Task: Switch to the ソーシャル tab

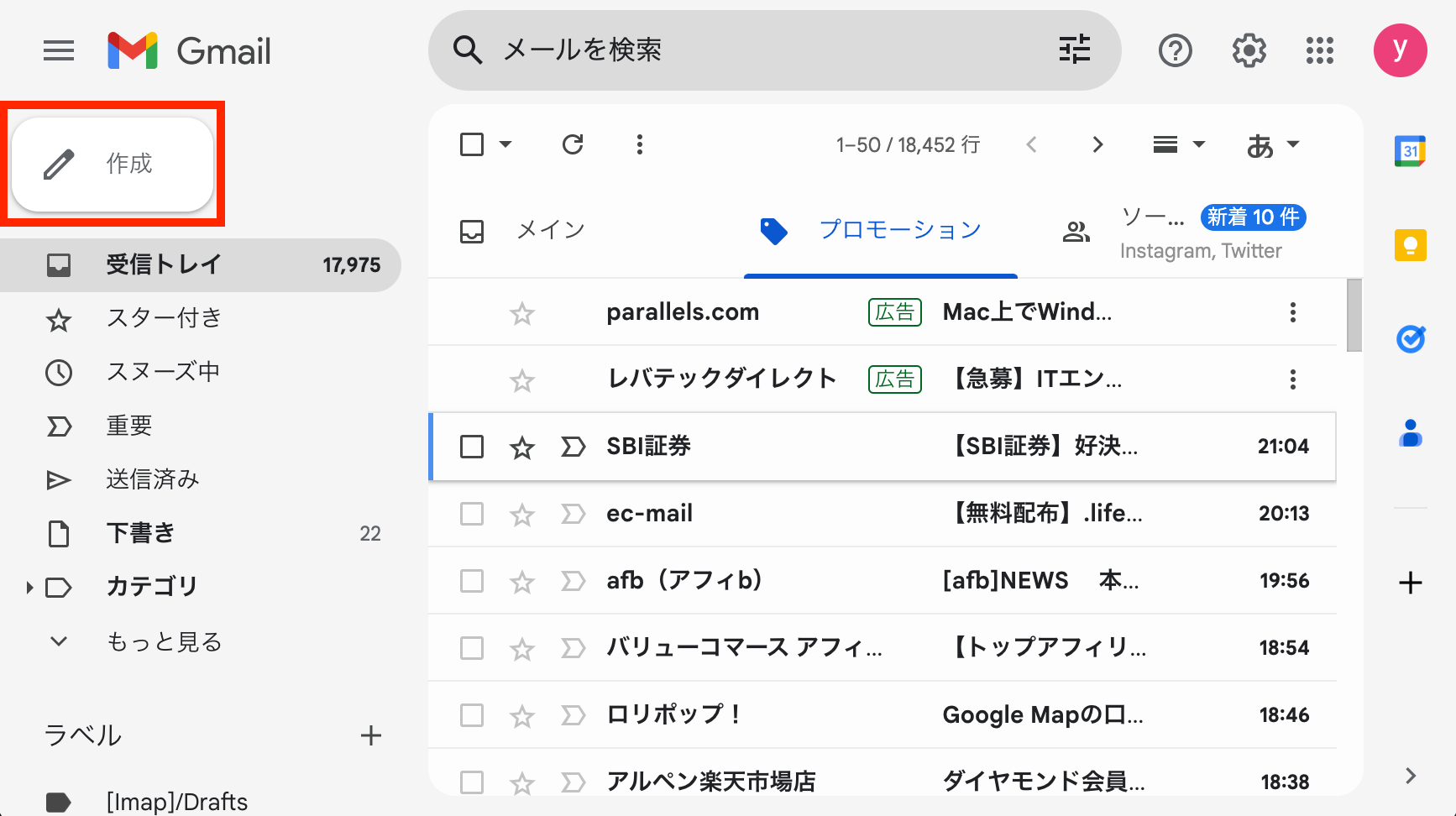Action: click(x=1185, y=232)
